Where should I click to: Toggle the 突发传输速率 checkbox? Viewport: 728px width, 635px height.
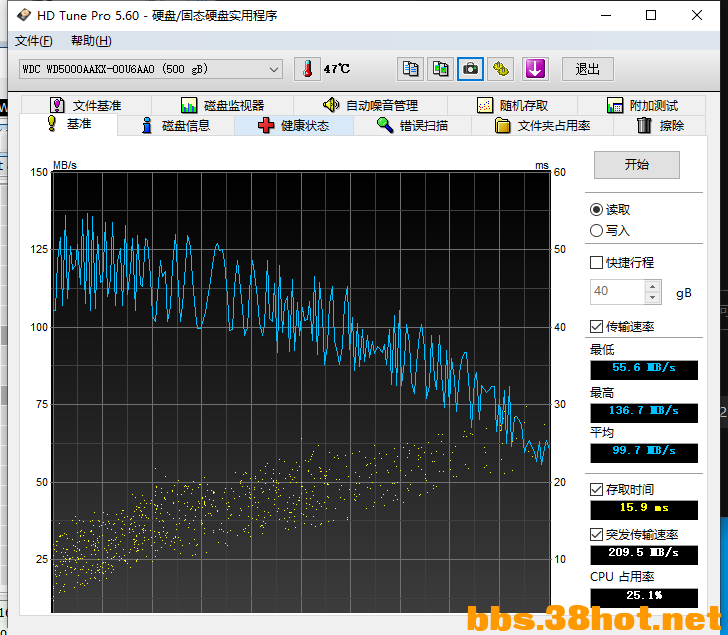[x=596, y=535]
